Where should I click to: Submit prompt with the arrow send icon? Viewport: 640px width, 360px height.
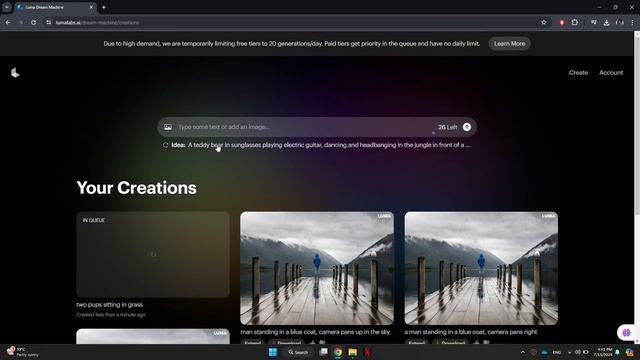(x=467, y=127)
